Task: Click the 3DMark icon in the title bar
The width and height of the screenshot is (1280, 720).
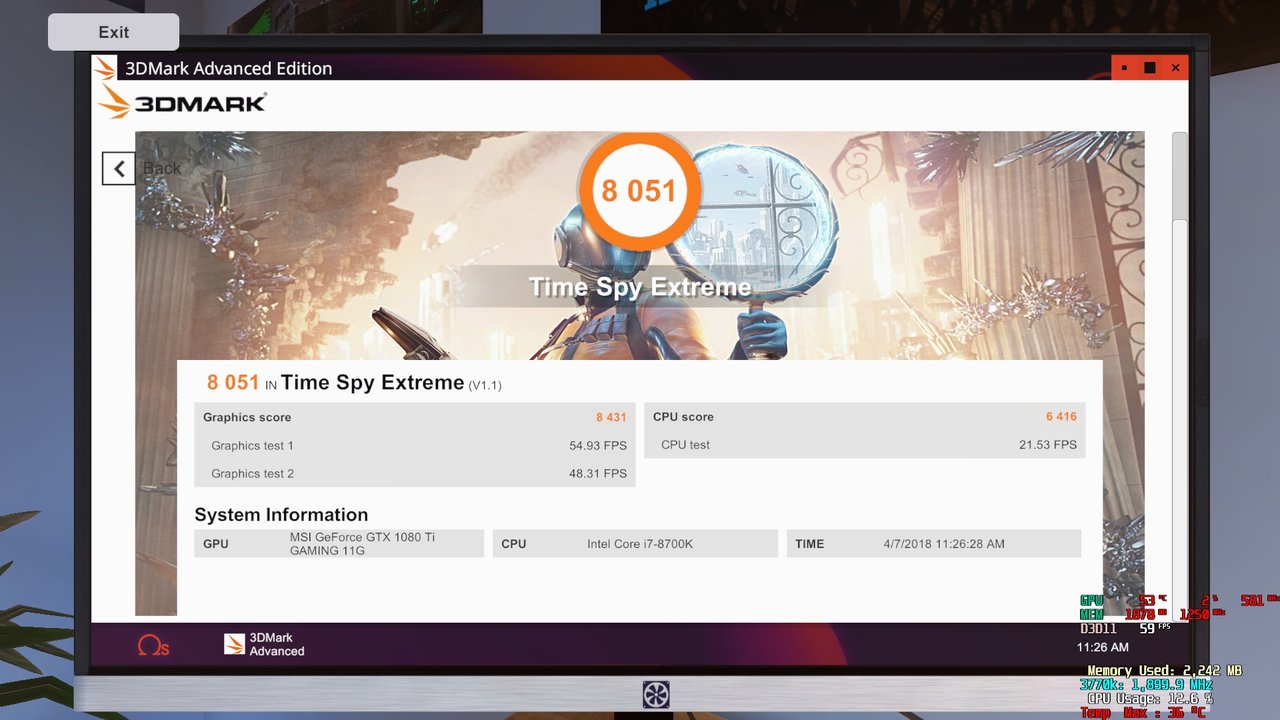Action: (105, 68)
